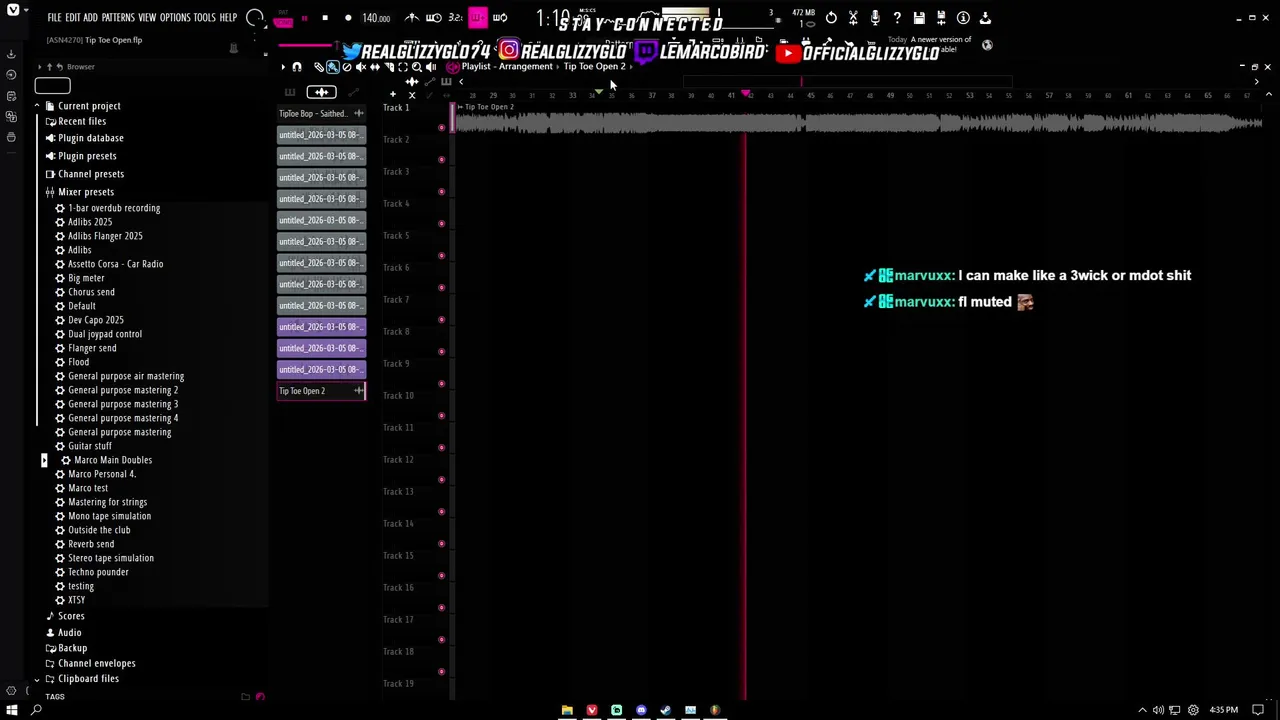Toggle the 3-2-1 countdown before recording
The width and height of the screenshot is (1280, 720).
point(456,18)
